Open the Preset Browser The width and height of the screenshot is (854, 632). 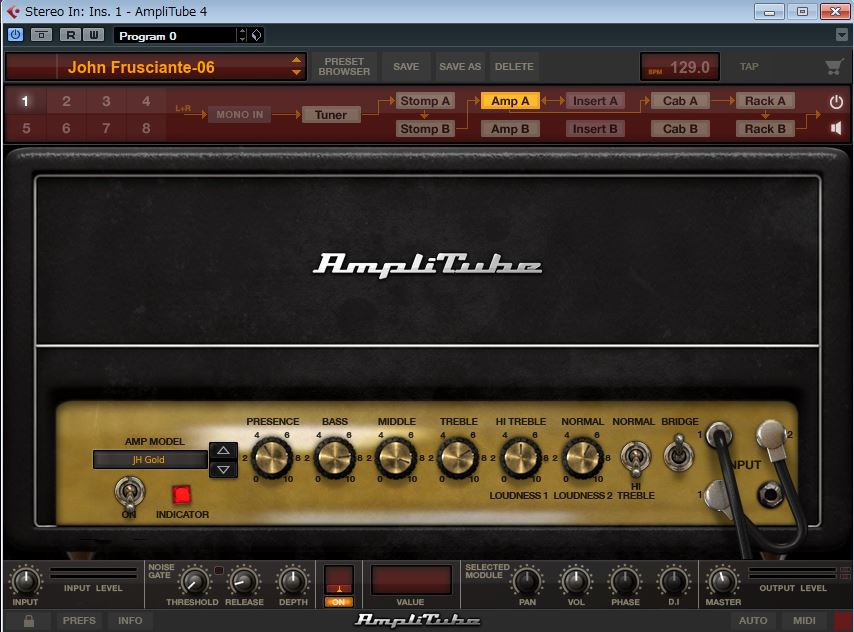(x=344, y=66)
